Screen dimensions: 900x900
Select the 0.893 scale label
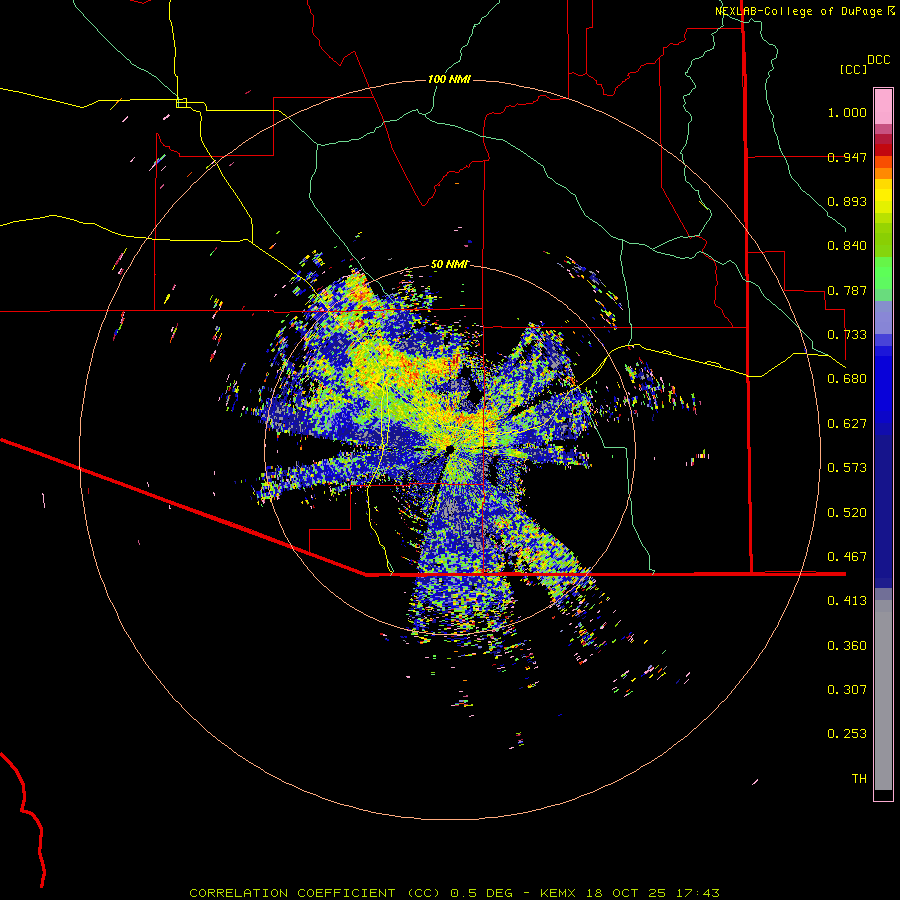[x=847, y=201]
